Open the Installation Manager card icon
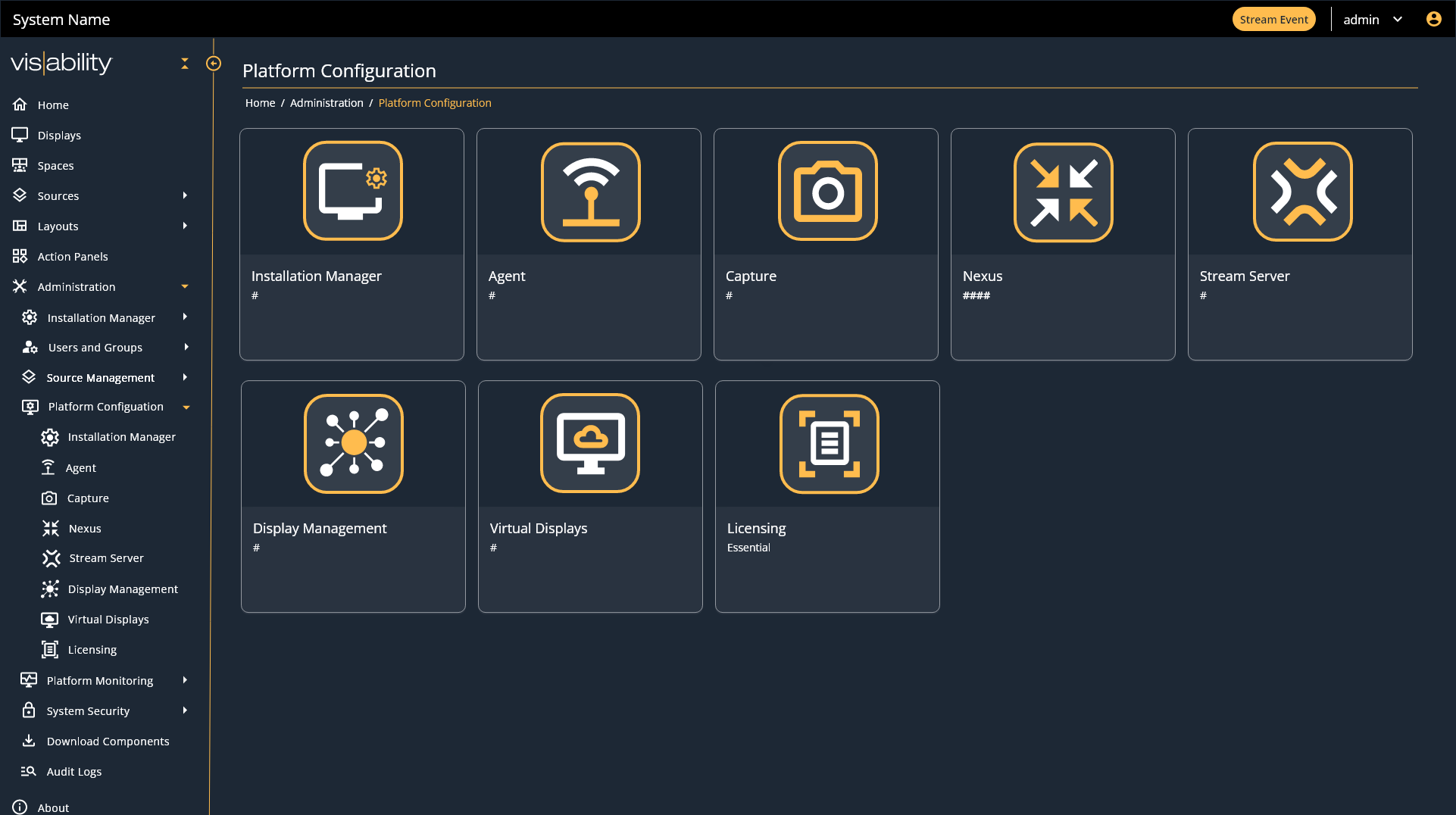Screen dimensions: 1456x815 (x=352, y=191)
